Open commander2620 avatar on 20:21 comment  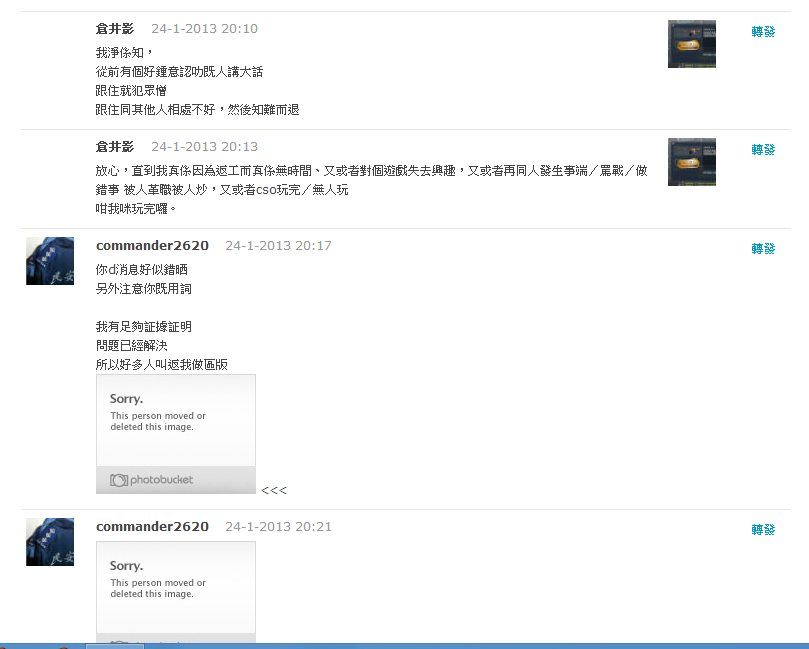point(50,542)
